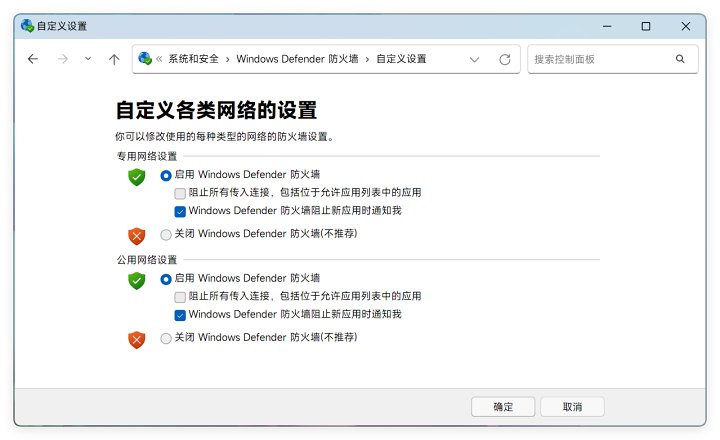
Task: Click the up-one-level arrow
Action: pos(114,59)
